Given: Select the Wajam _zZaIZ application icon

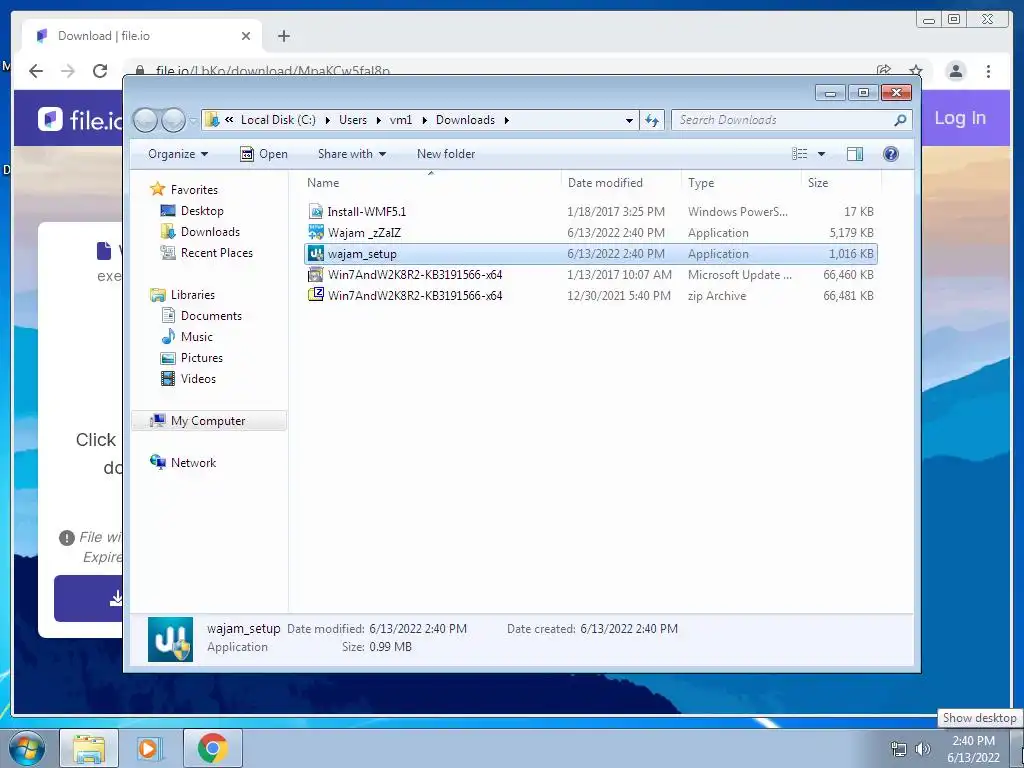Looking at the screenshot, I should 316,232.
